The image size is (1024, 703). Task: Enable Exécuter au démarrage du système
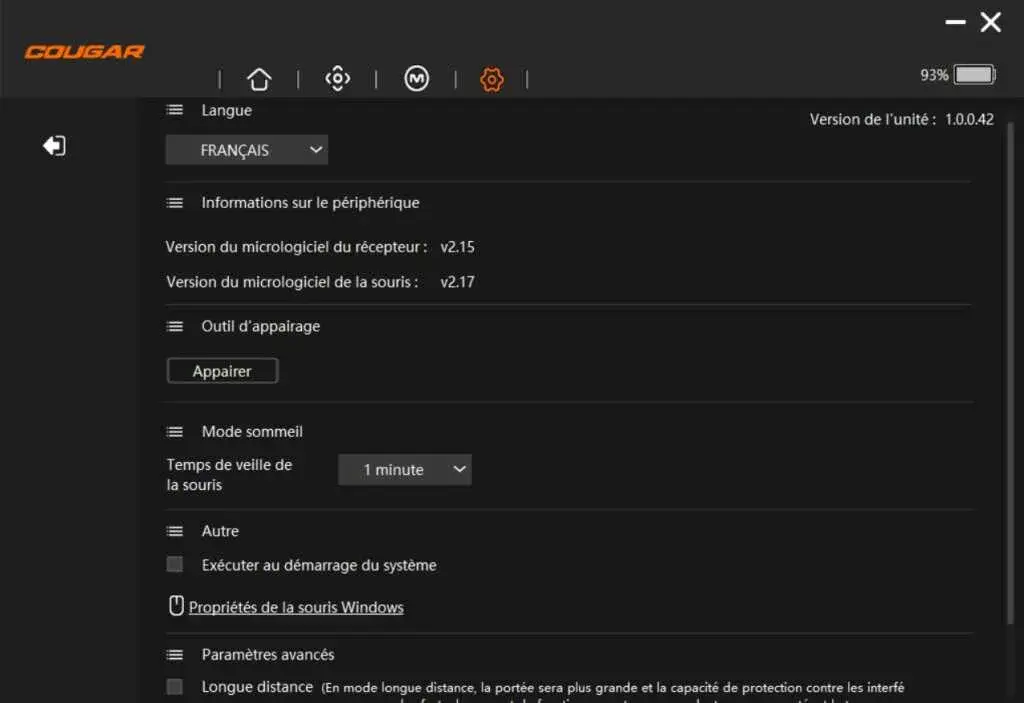(x=174, y=564)
